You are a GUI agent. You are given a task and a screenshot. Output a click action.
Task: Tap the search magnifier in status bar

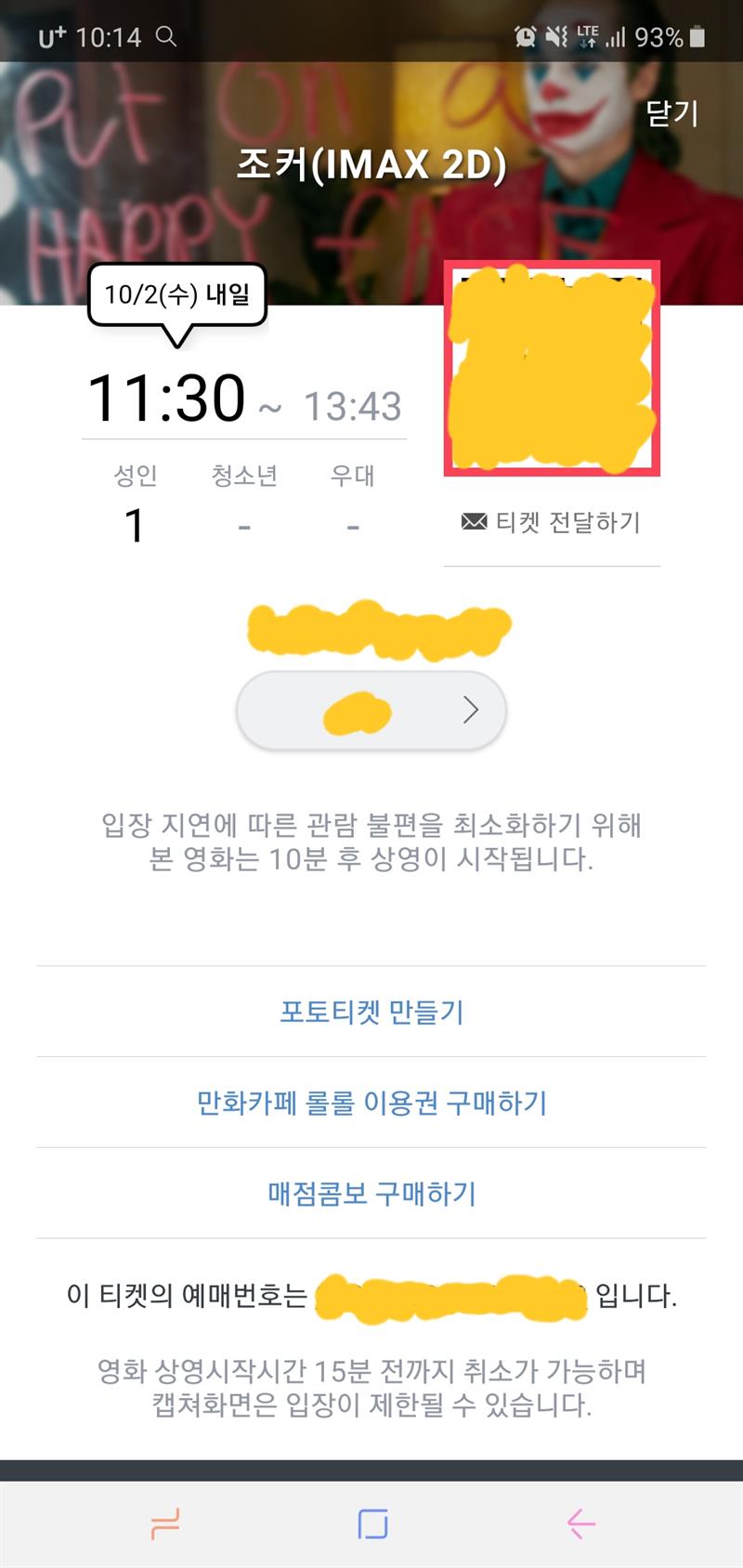pyautogui.click(x=166, y=36)
